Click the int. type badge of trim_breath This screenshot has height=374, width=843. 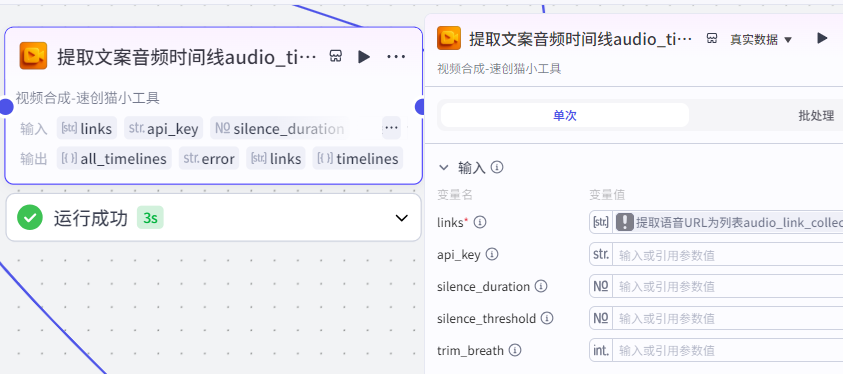click(x=601, y=350)
